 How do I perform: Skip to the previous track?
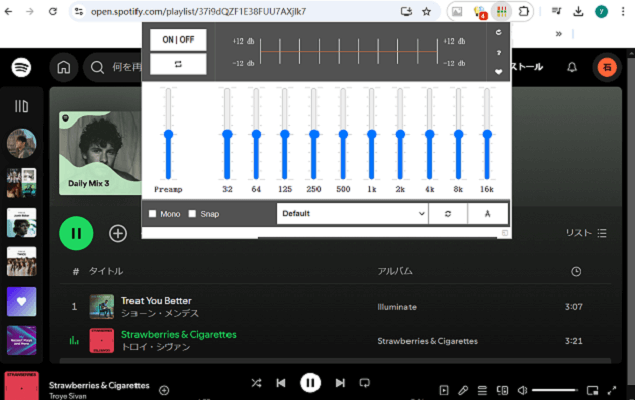pyautogui.click(x=281, y=383)
